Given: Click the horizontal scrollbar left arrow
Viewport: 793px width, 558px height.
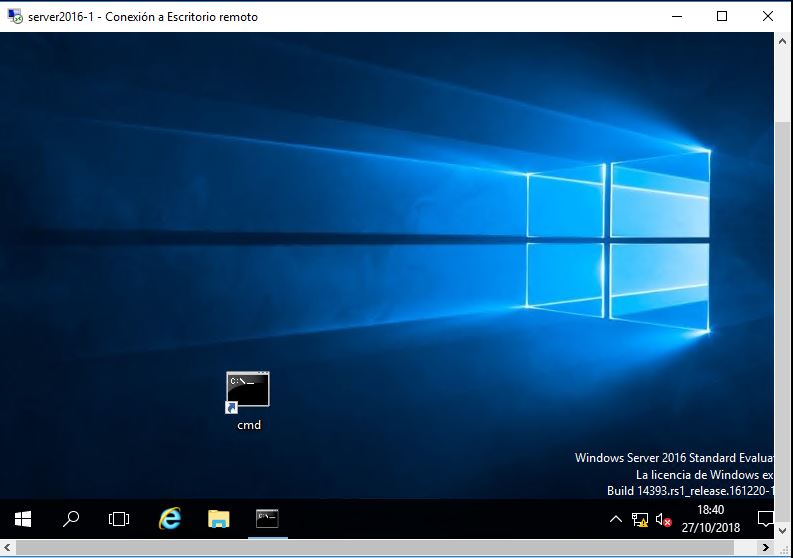Looking at the screenshot, I should click(8, 548).
